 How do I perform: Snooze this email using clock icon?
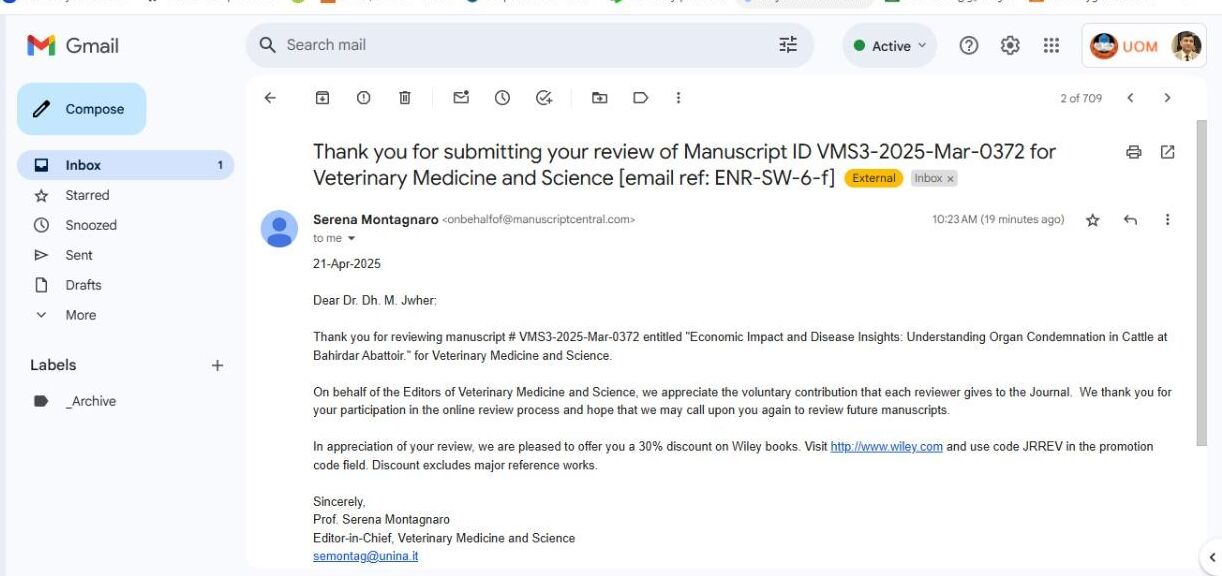(x=502, y=98)
